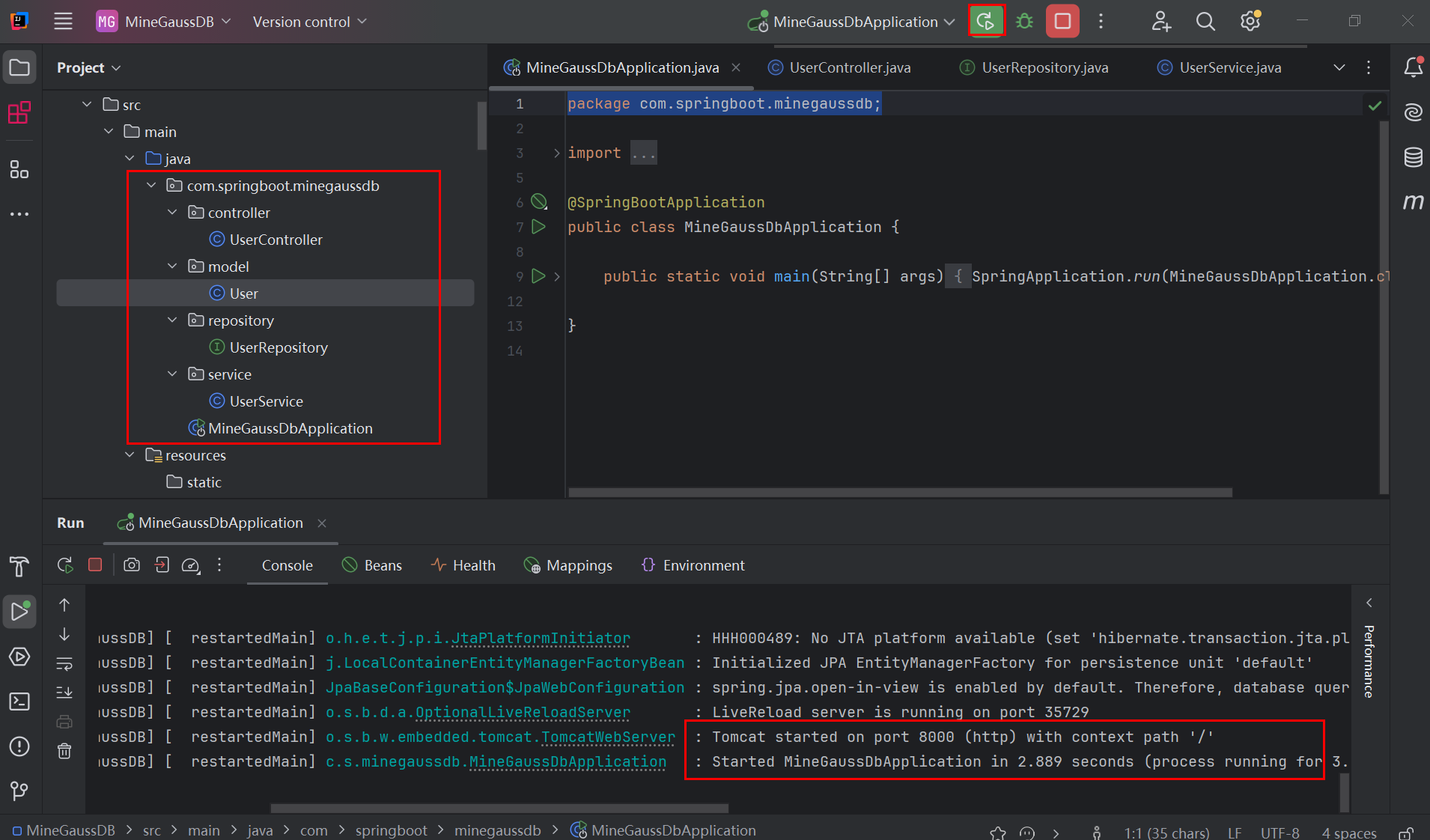Screen dimensions: 1430x840
Task: Start debugging with the bug icon
Action: pos(1024,22)
